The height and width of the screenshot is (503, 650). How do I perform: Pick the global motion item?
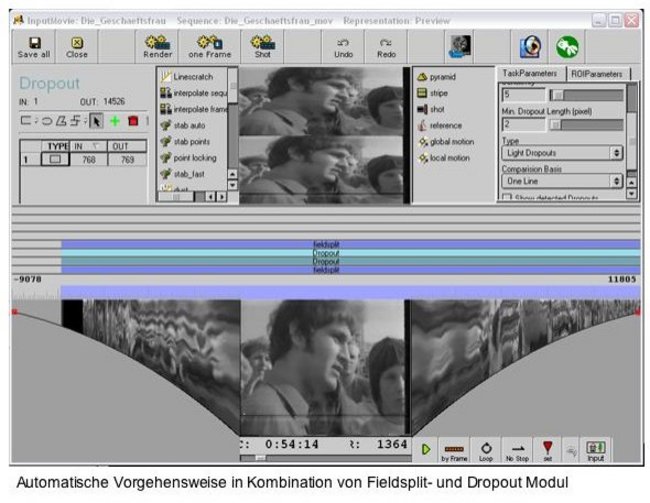coord(446,141)
